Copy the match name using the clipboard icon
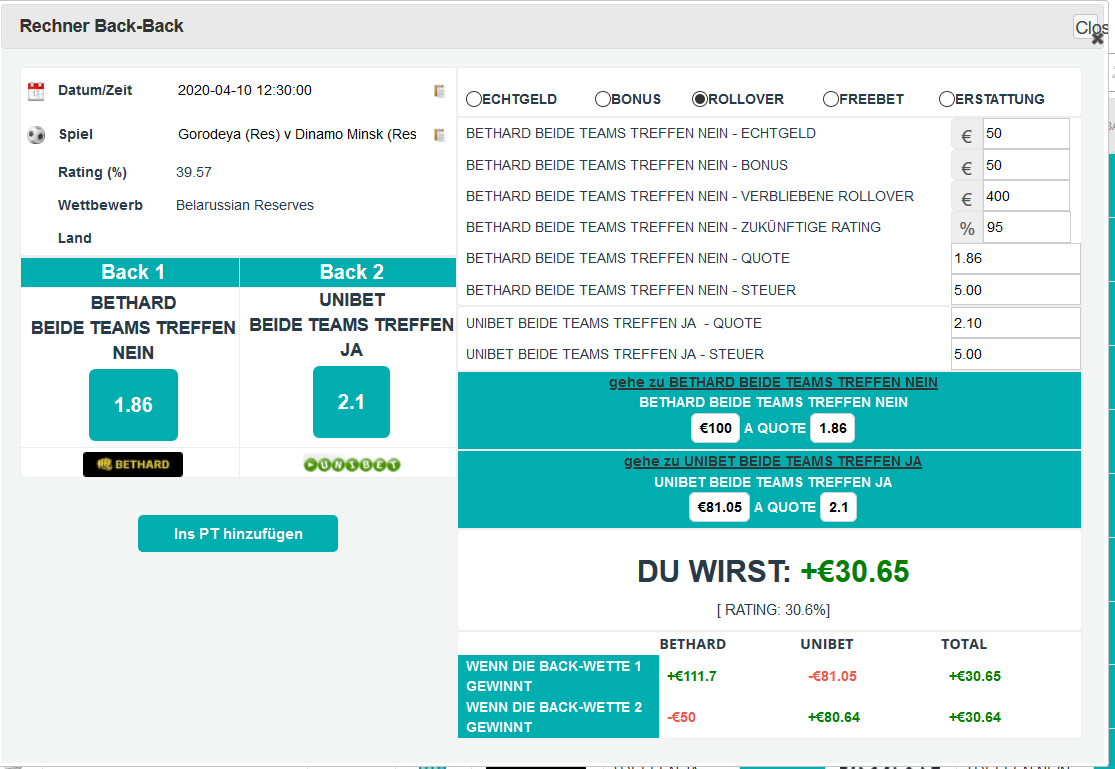The height and width of the screenshot is (769, 1115). click(x=439, y=135)
